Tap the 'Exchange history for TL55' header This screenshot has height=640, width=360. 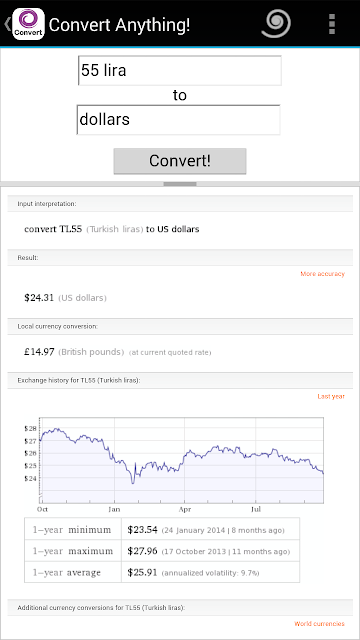coord(180,380)
